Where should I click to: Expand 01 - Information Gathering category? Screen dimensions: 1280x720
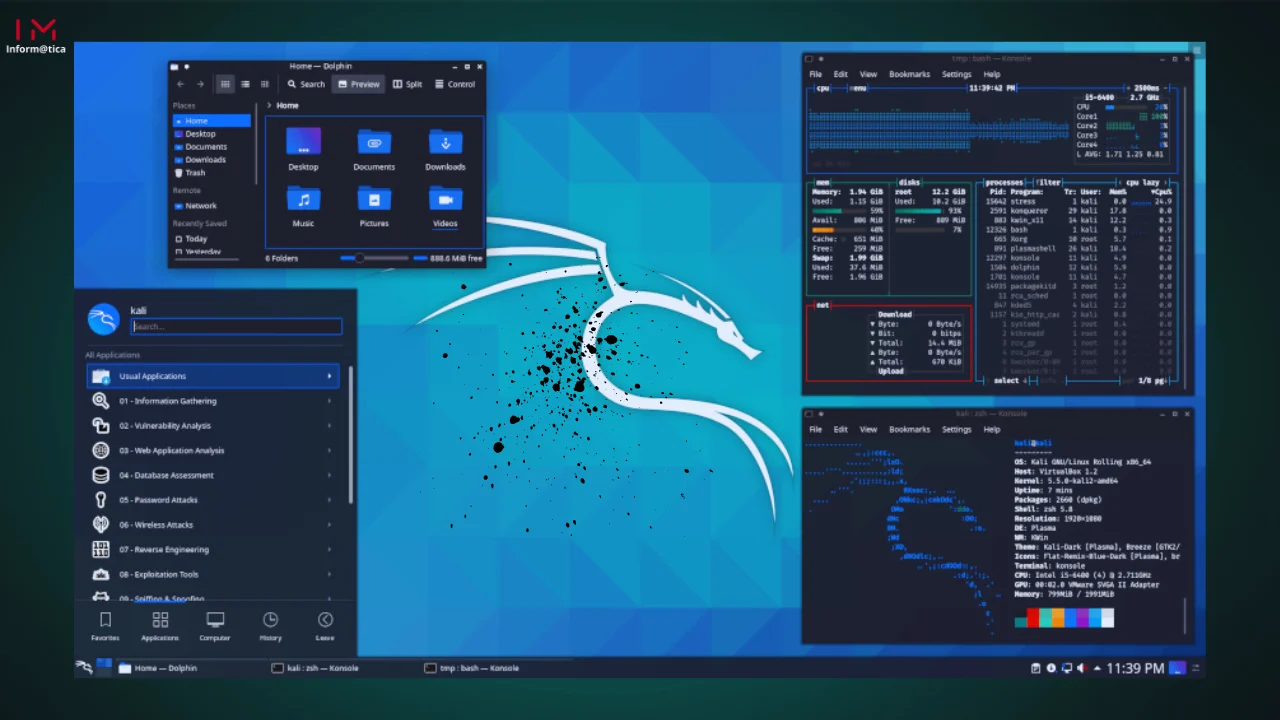tap(213, 401)
